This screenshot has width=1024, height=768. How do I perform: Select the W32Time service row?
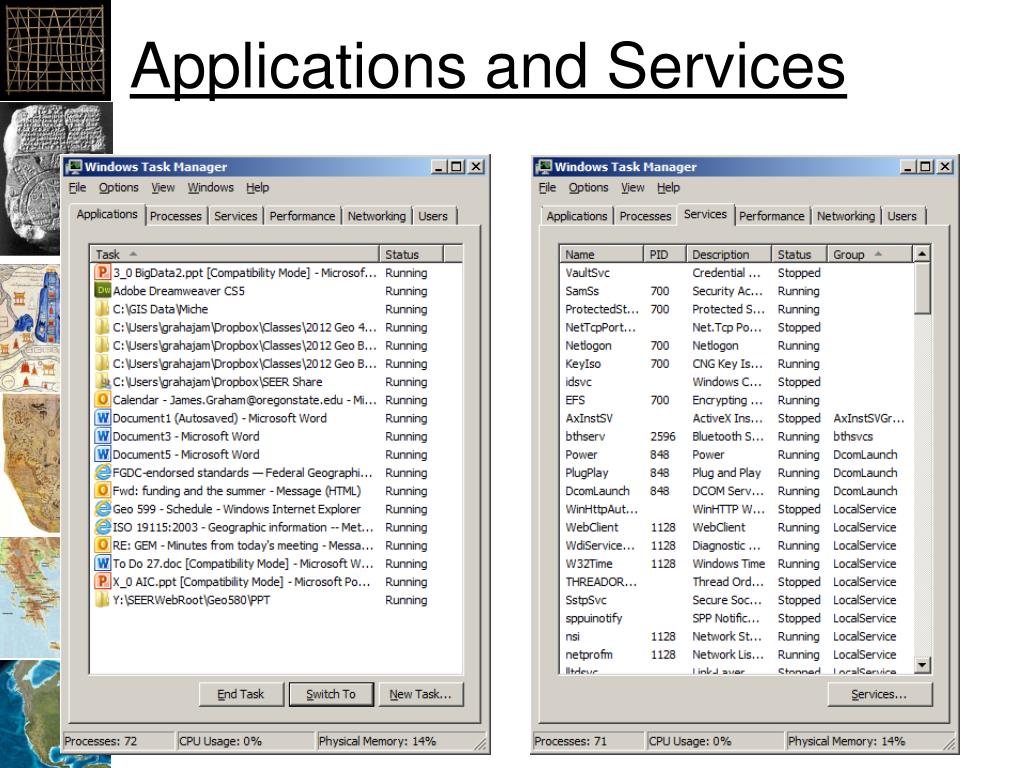pyautogui.click(x=736, y=563)
